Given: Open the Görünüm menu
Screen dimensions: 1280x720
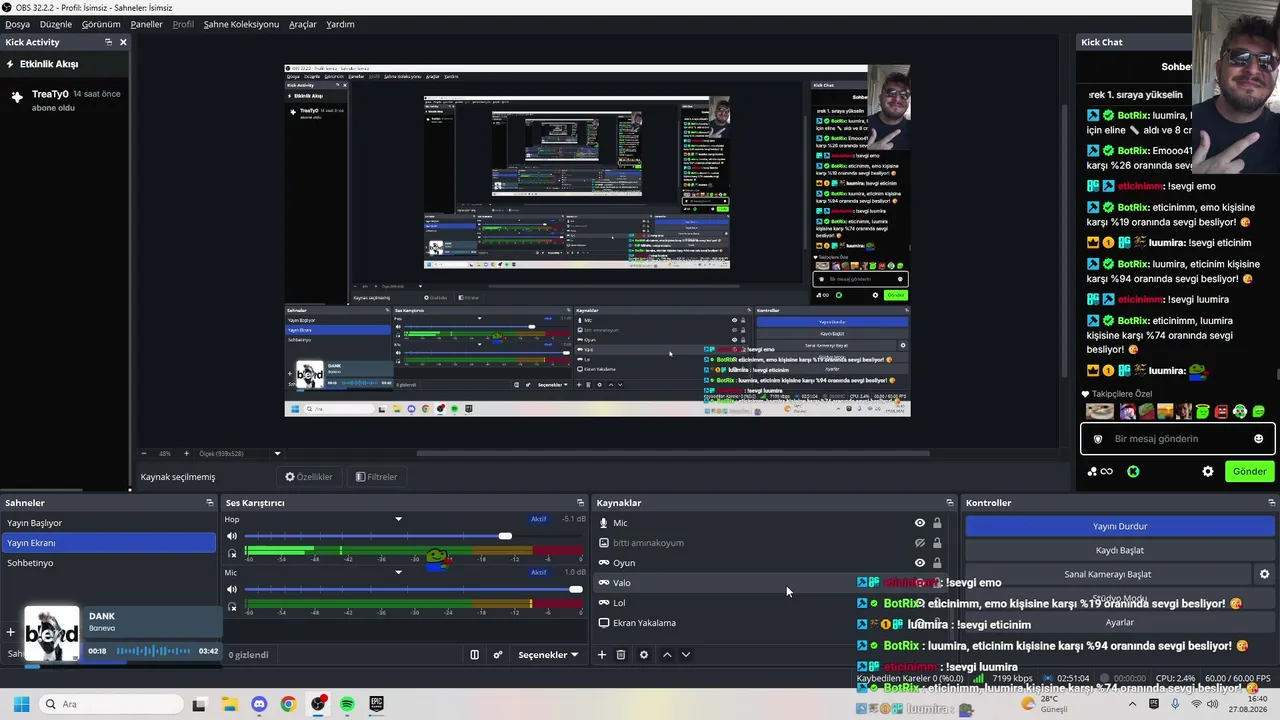Looking at the screenshot, I should click(101, 24).
